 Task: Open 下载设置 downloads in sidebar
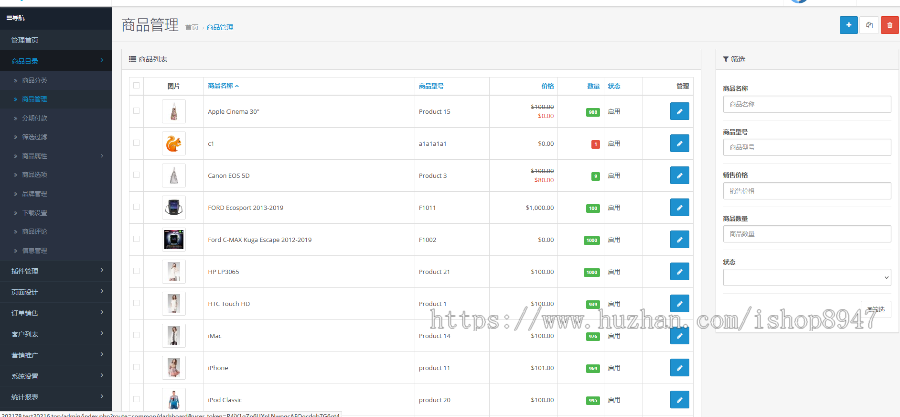(x=56, y=213)
